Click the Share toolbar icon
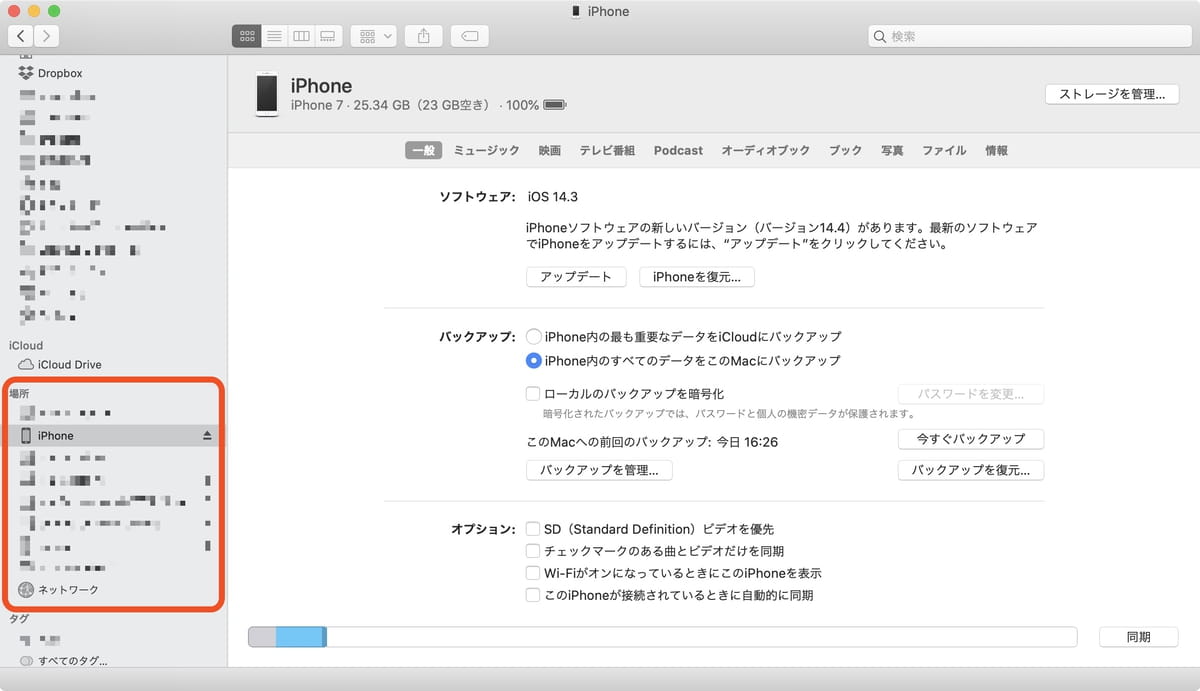The height and width of the screenshot is (691, 1200). pyautogui.click(x=424, y=36)
